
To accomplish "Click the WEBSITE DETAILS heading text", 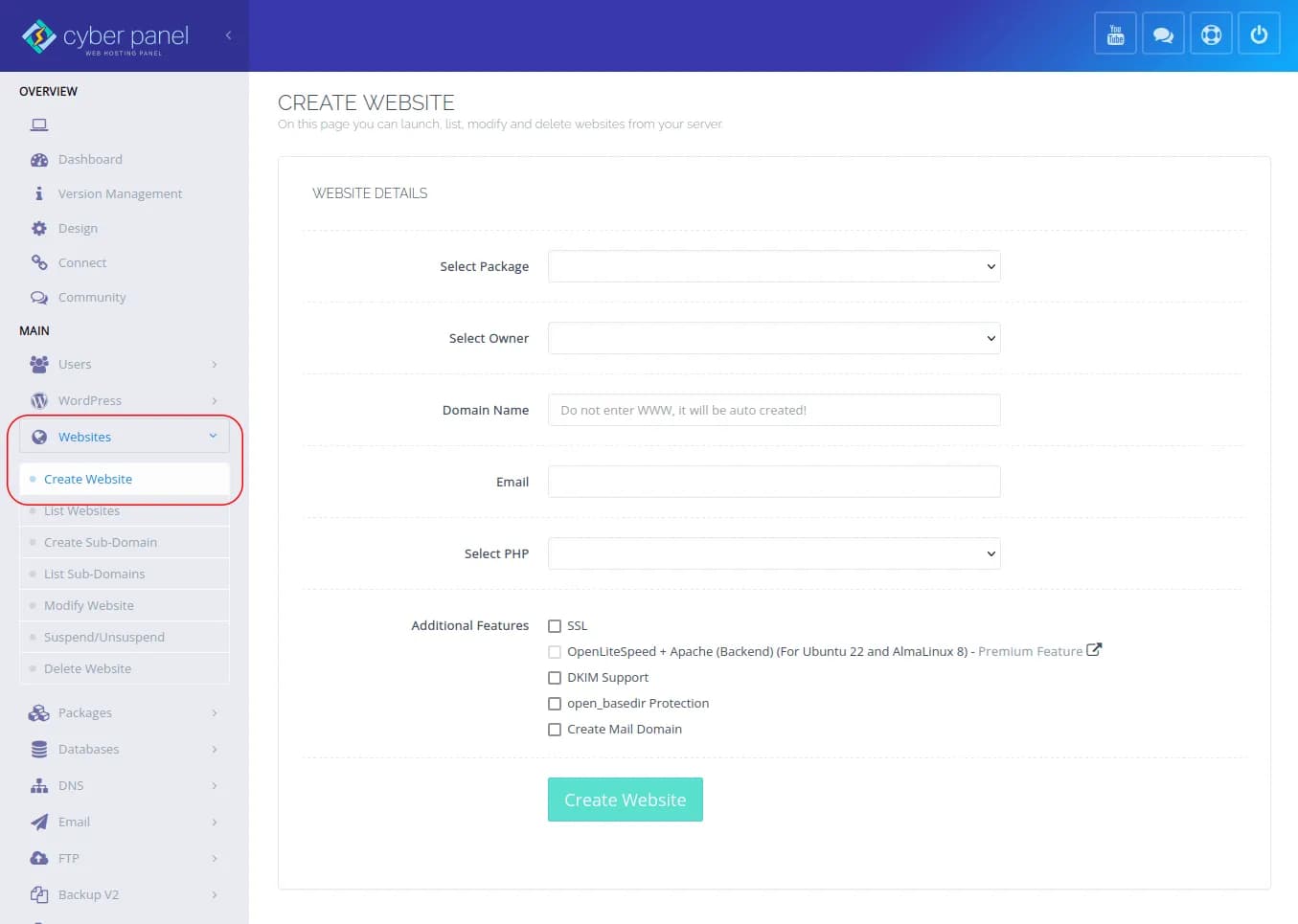I will click(x=370, y=193).
